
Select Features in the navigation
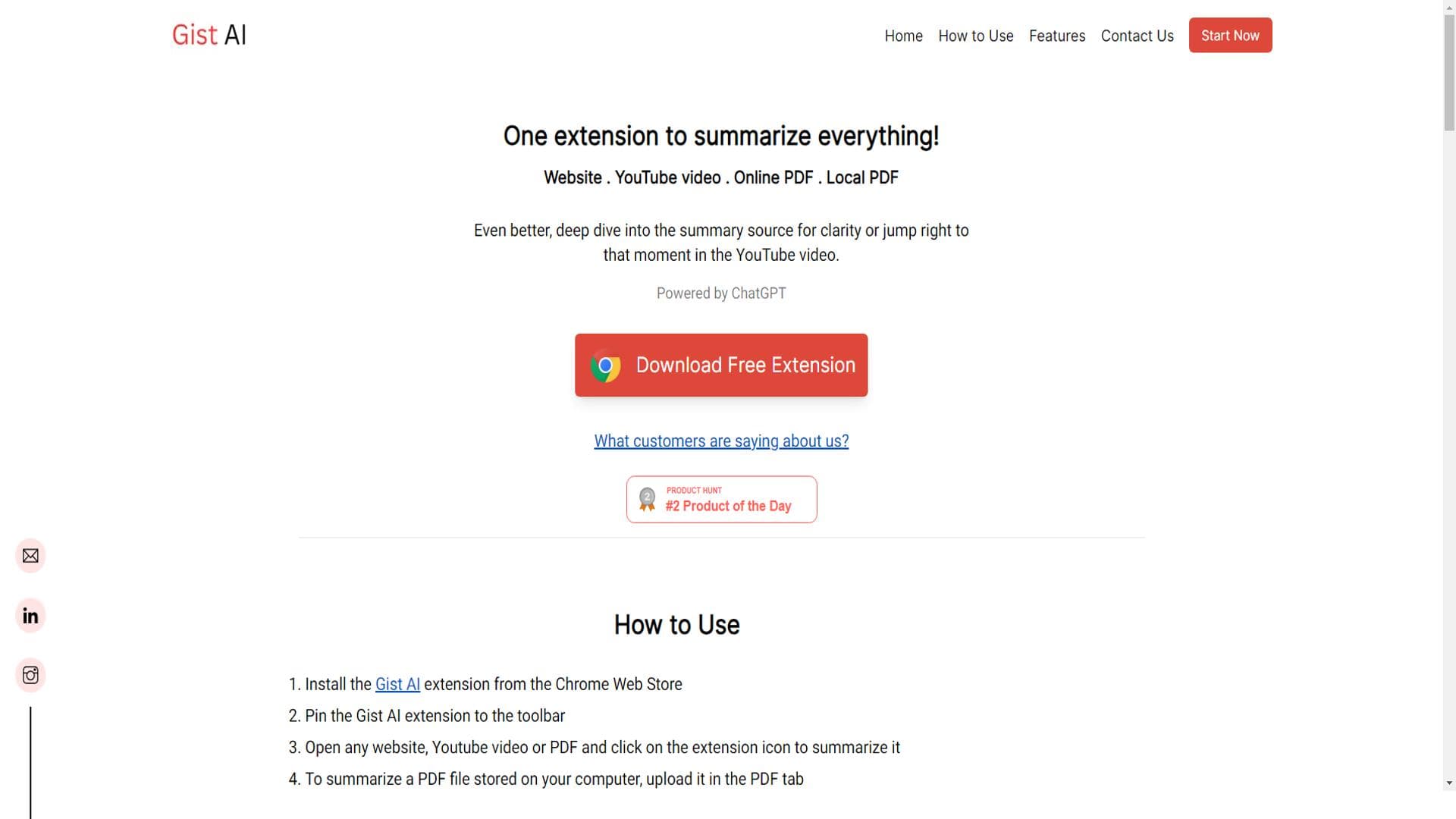(x=1056, y=36)
